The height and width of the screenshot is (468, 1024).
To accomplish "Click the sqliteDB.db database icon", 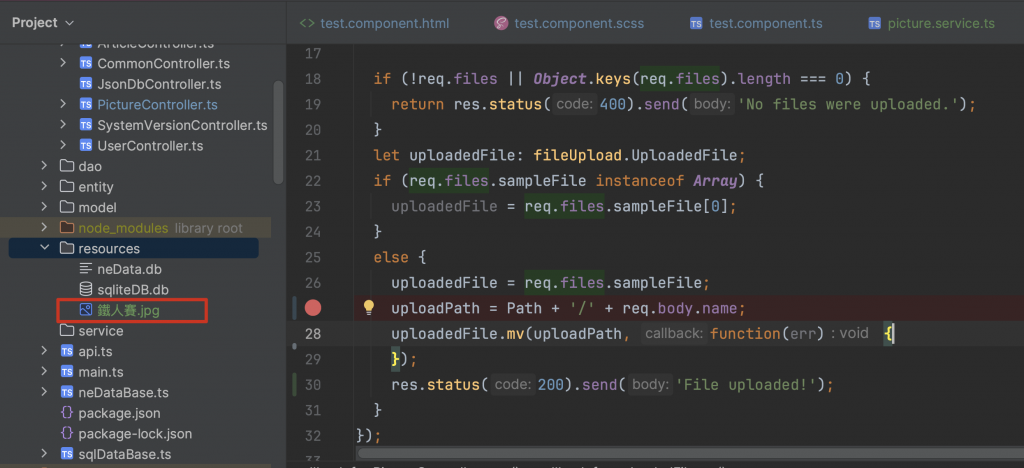I will 86,289.
